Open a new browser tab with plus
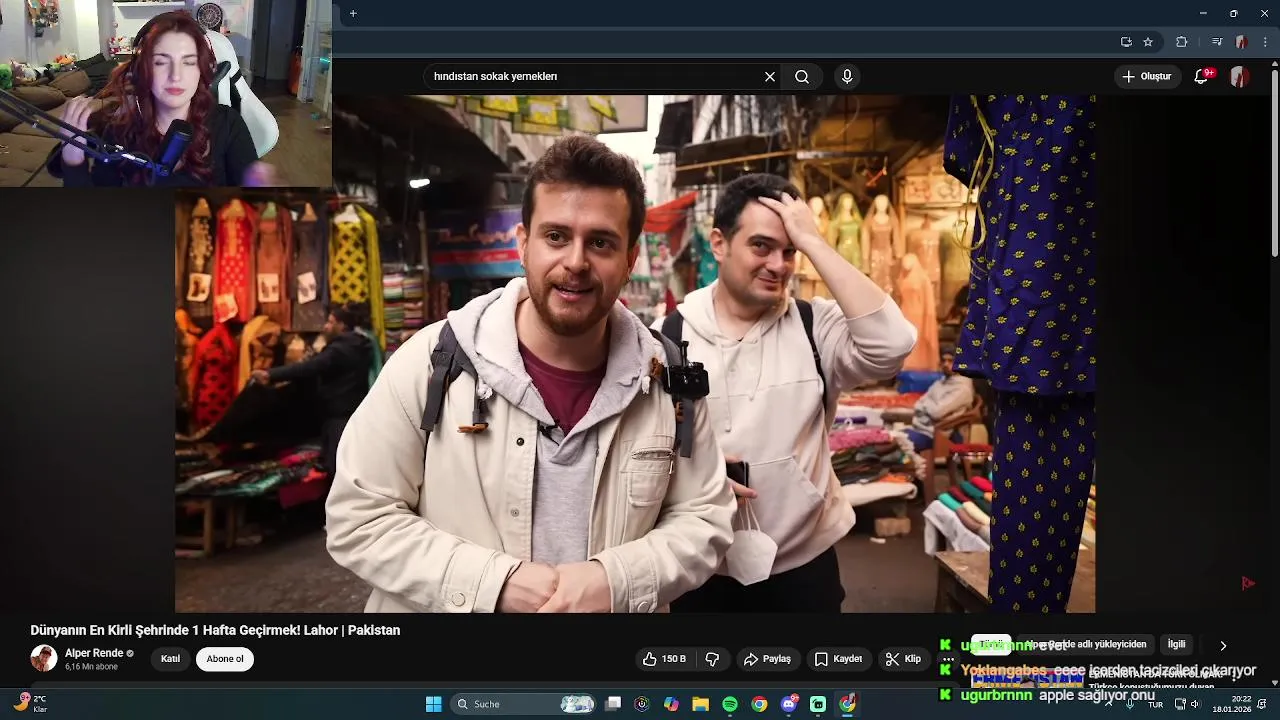The height and width of the screenshot is (720, 1280). pos(353,13)
